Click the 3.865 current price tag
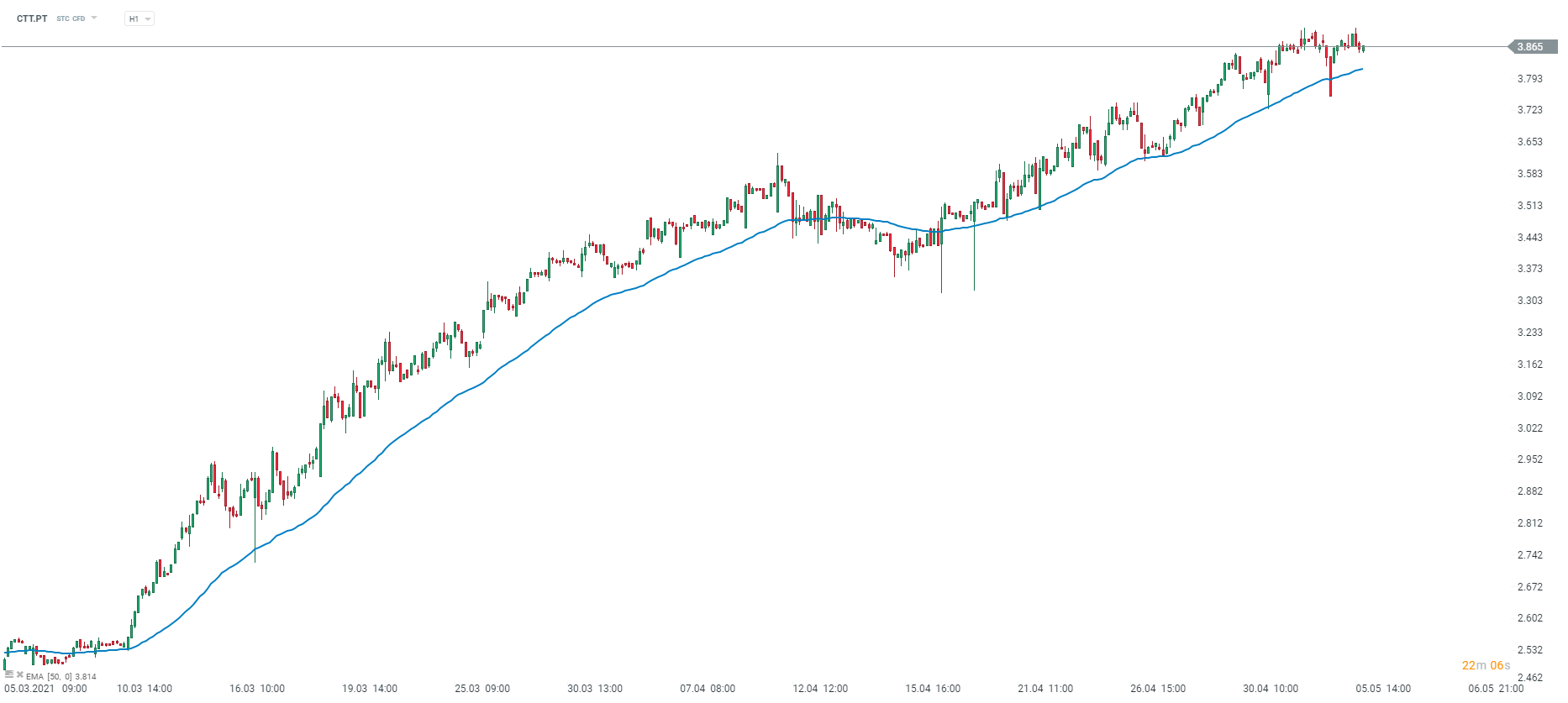The width and height of the screenshot is (1568, 703). coord(1529,47)
